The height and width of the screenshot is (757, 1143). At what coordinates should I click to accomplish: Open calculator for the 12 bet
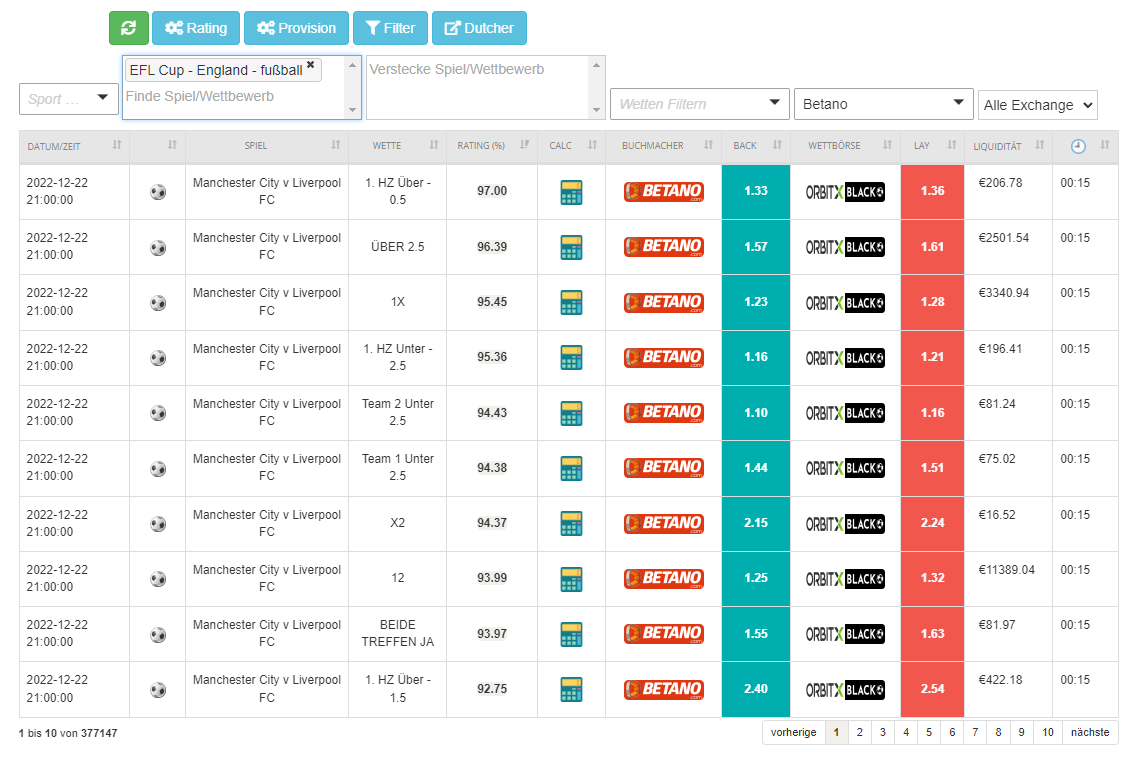coord(572,578)
